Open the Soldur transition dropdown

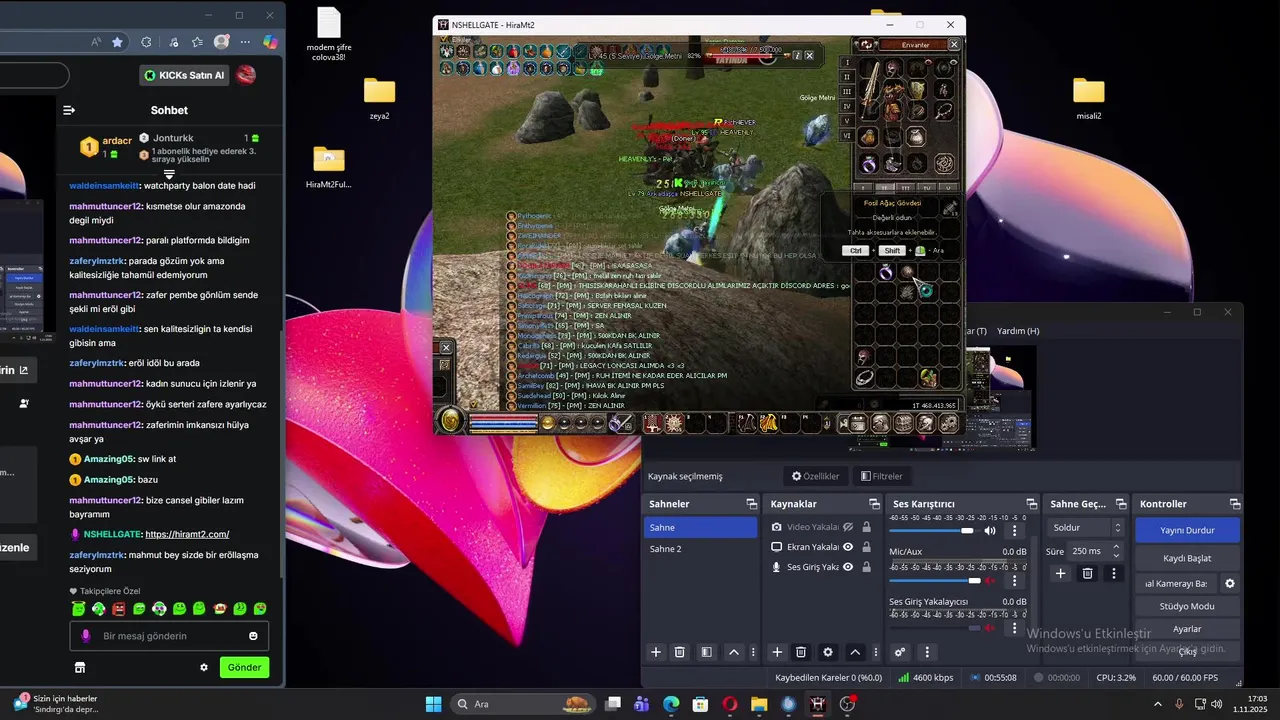tap(1086, 527)
